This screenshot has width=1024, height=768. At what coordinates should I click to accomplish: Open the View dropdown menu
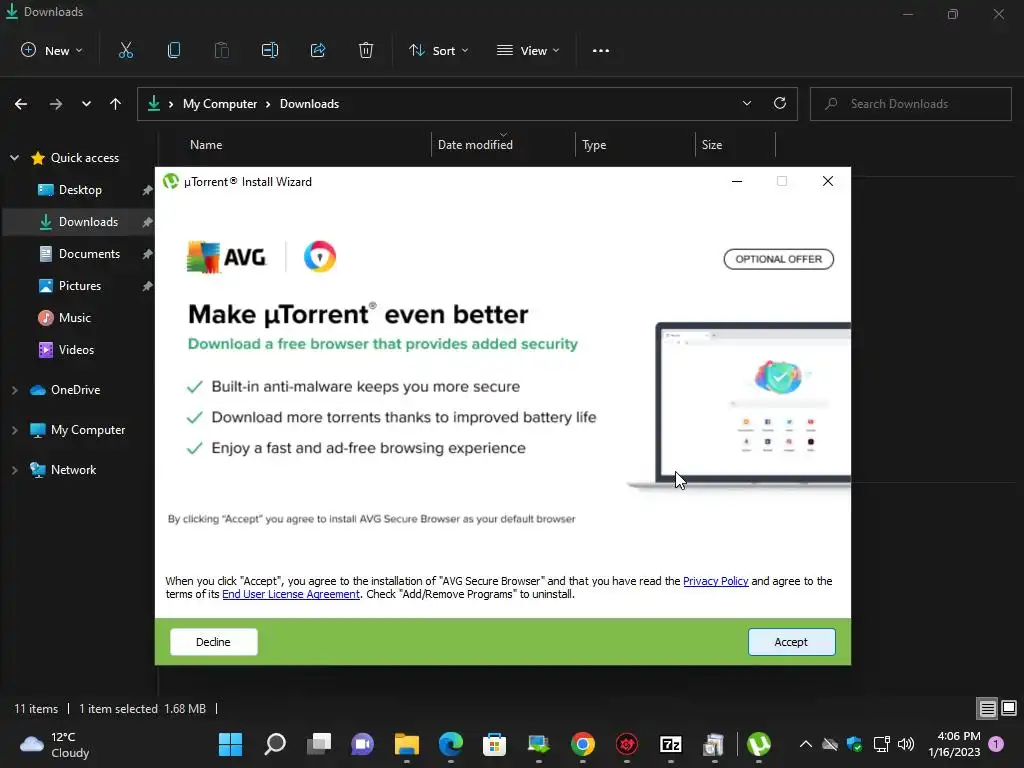528,50
